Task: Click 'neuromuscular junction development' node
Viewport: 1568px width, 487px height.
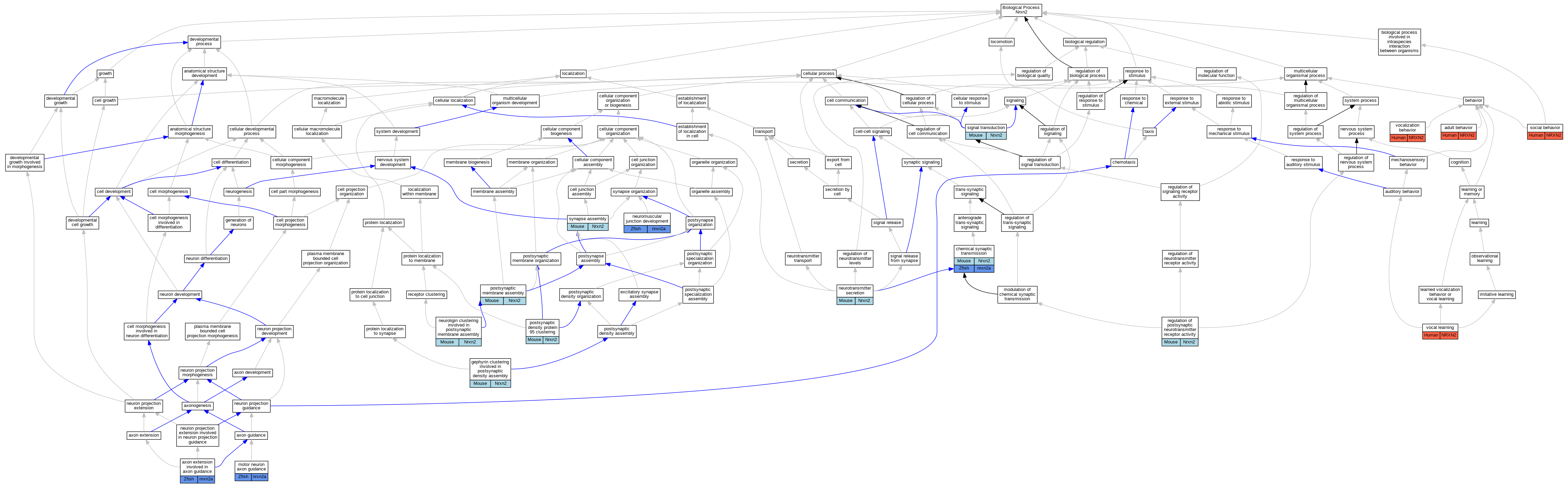Action: click(x=647, y=223)
